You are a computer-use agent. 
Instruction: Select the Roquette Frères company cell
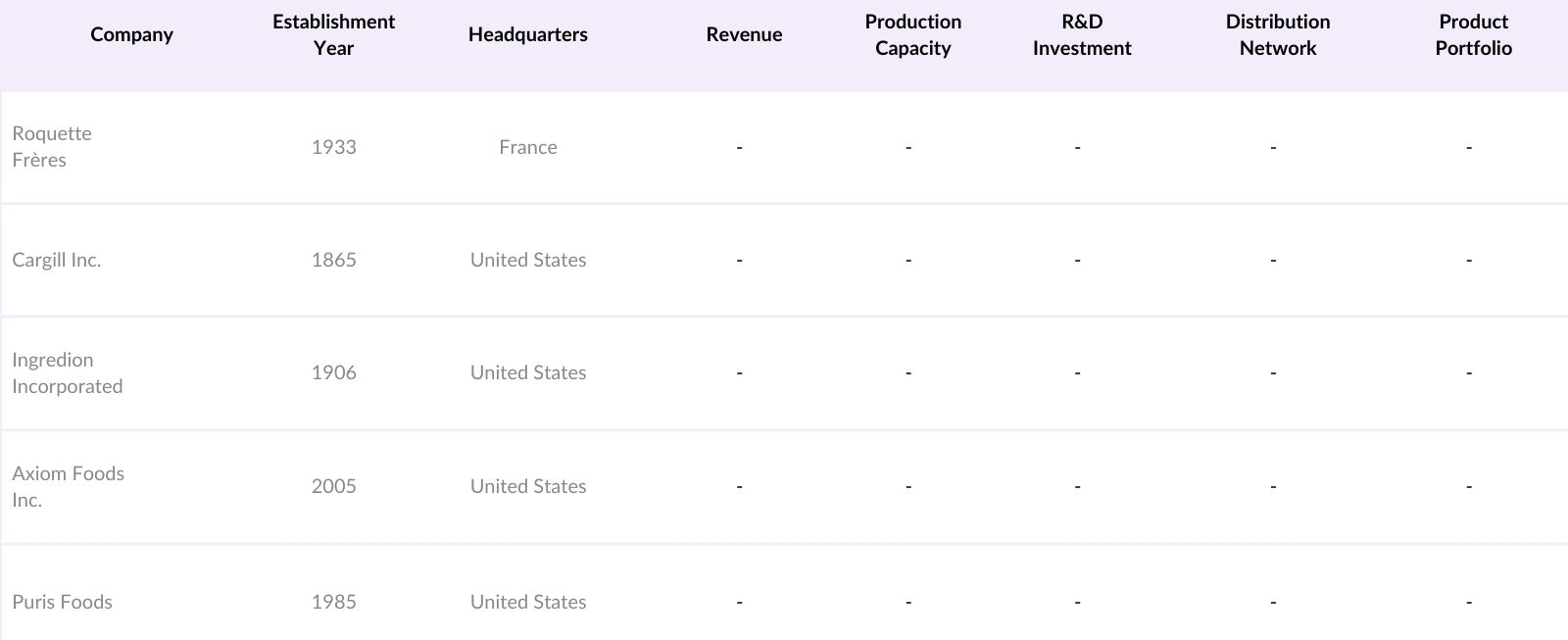tap(52, 147)
